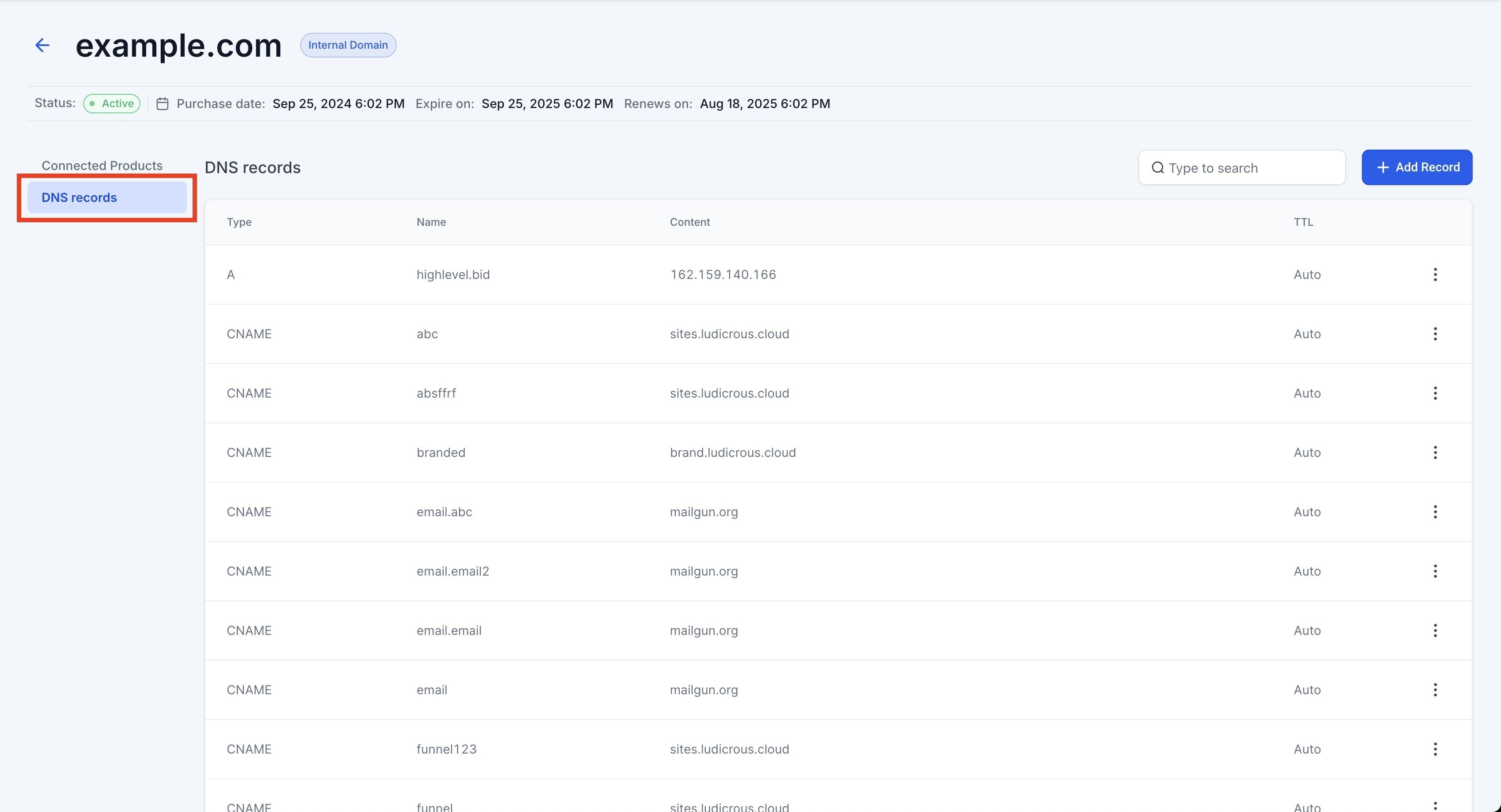The height and width of the screenshot is (812, 1501).
Task: Open options menu for highlevel.bid A record
Action: point(1435,275)
